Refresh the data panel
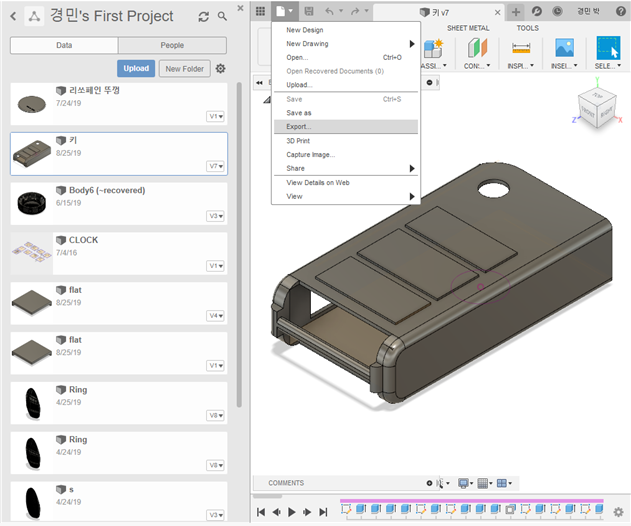The width and height of the screenshot is (631, 526). [x=204, y=17]
